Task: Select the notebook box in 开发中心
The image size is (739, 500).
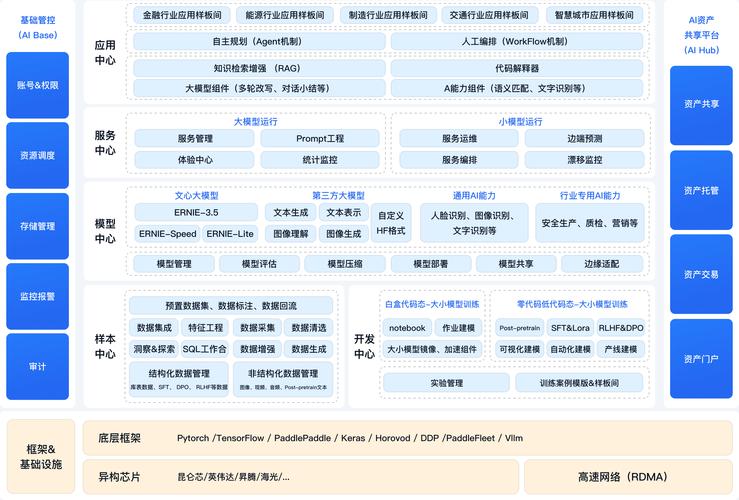Action: pos(407,328)
